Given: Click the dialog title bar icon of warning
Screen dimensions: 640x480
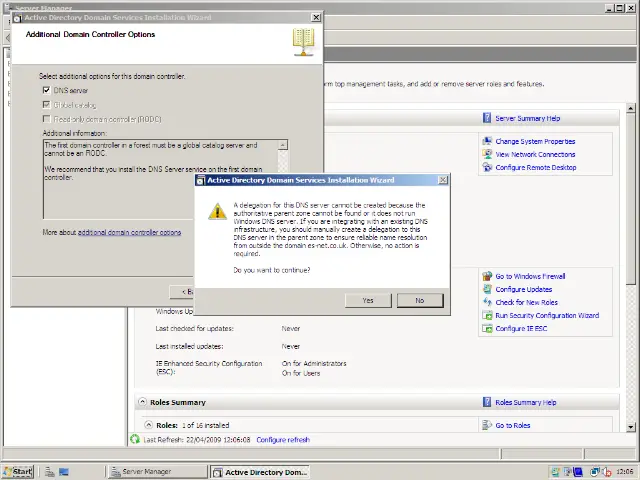Looking at the screenshot, I should pos(200,180).
